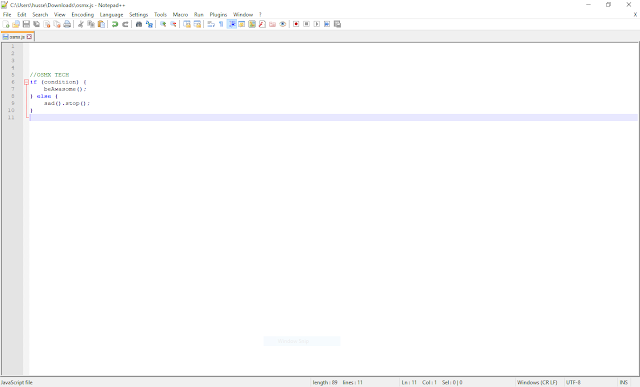
Task: Open Find using the binoculars icon
Action: 139,24
